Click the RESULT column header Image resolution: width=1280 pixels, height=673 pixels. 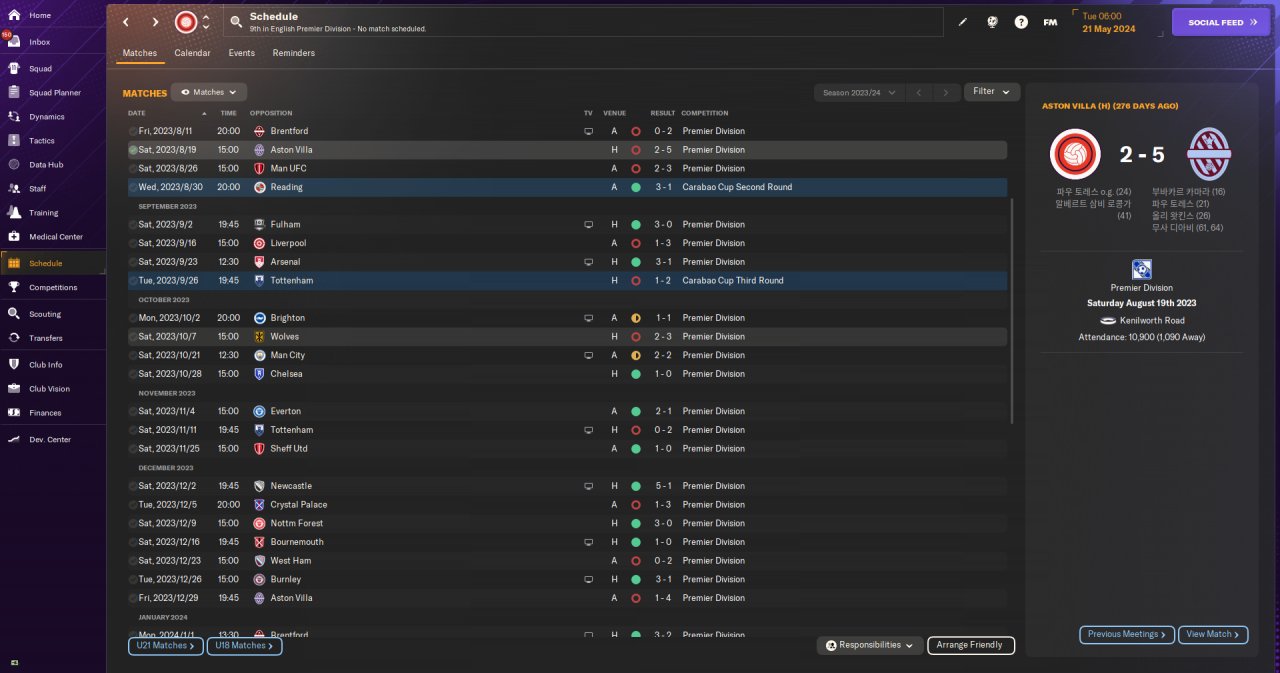(663, 113)
